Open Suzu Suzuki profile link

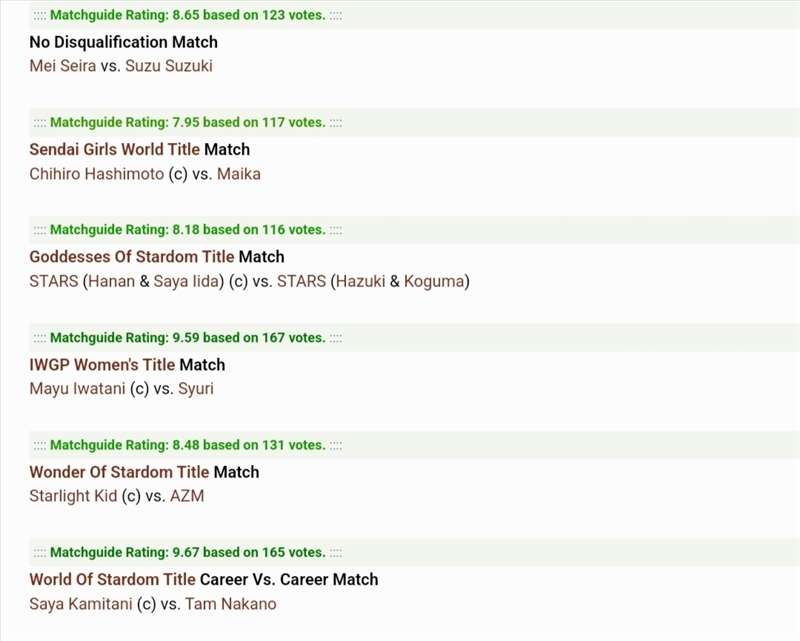point(169,66)
